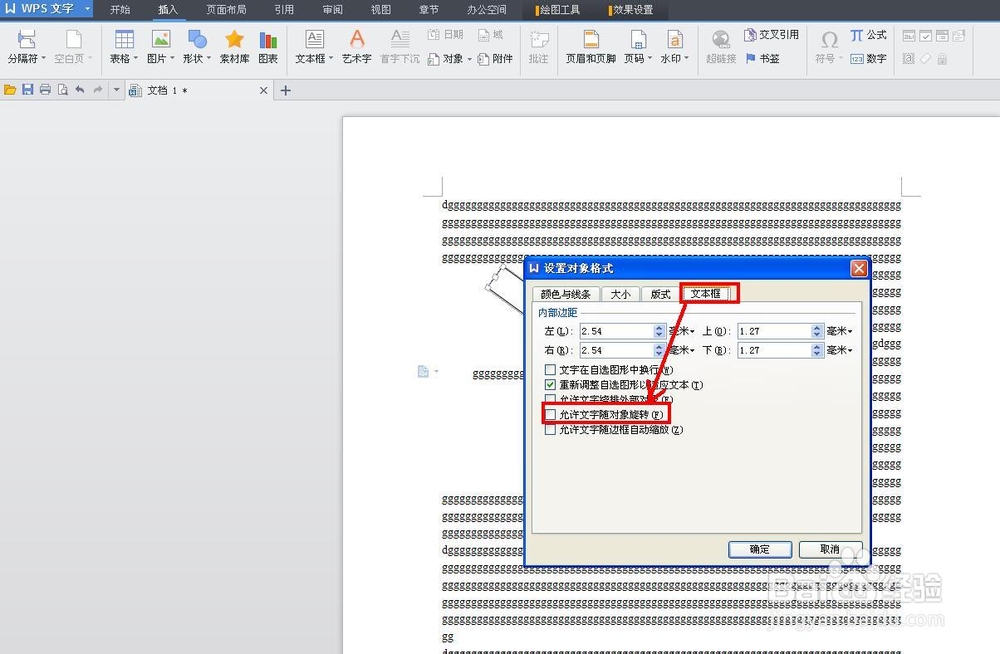Viewport: 1000px width, 654px height.
Task: Expand the 表格 dropdown arrow
Action: point(136,59)
